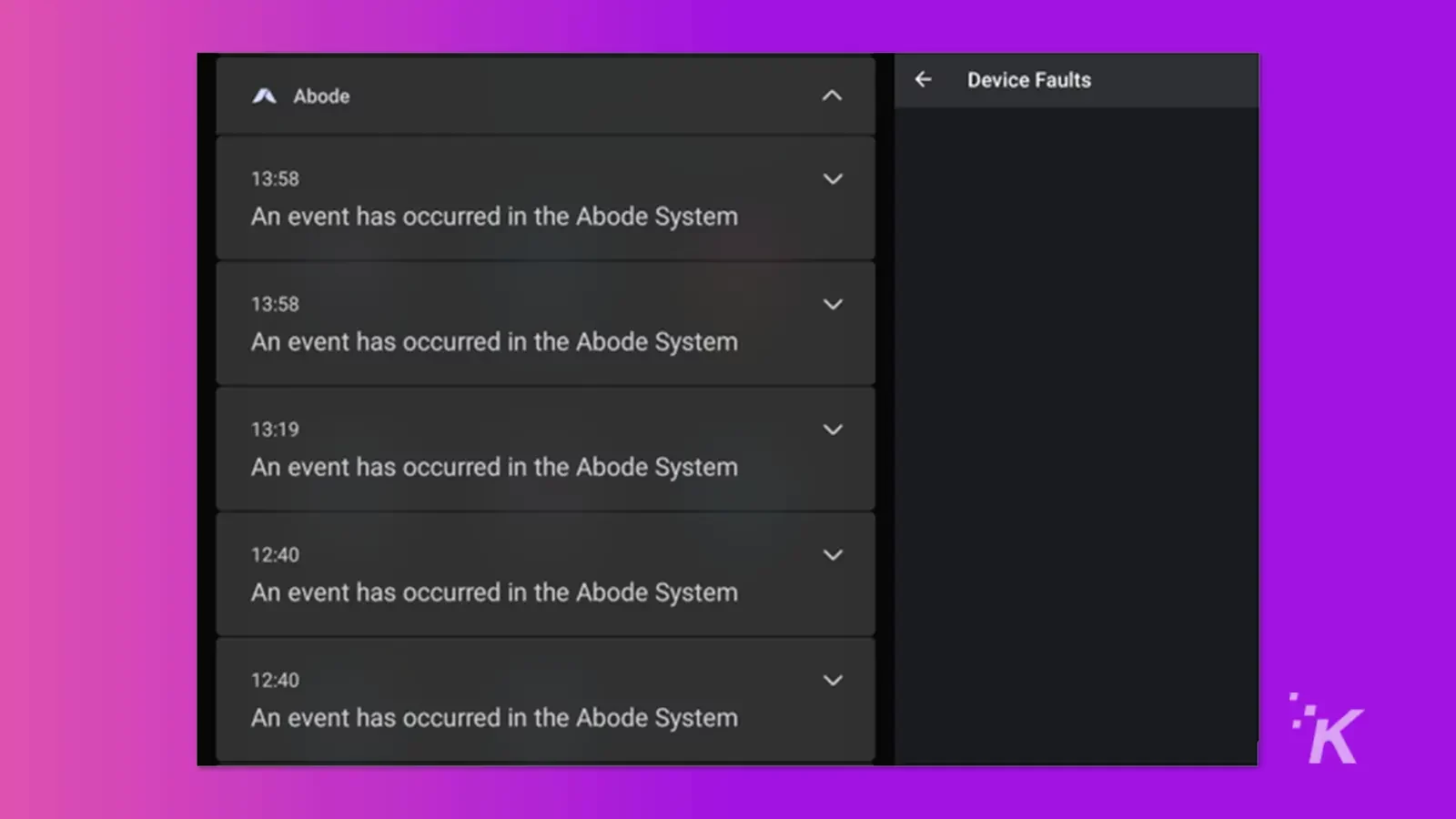This screenshot has width=1456, height=819.
Task: Click the Abode group header label
Action: (320, 96)
